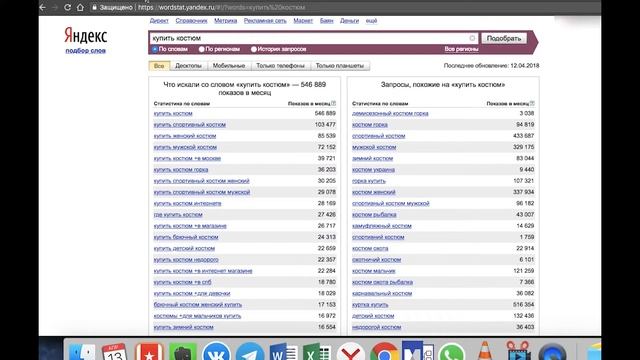Open Деньги in the top navigation
The height and width of the screenshot is (360, 640).
[x=349, y=20]
